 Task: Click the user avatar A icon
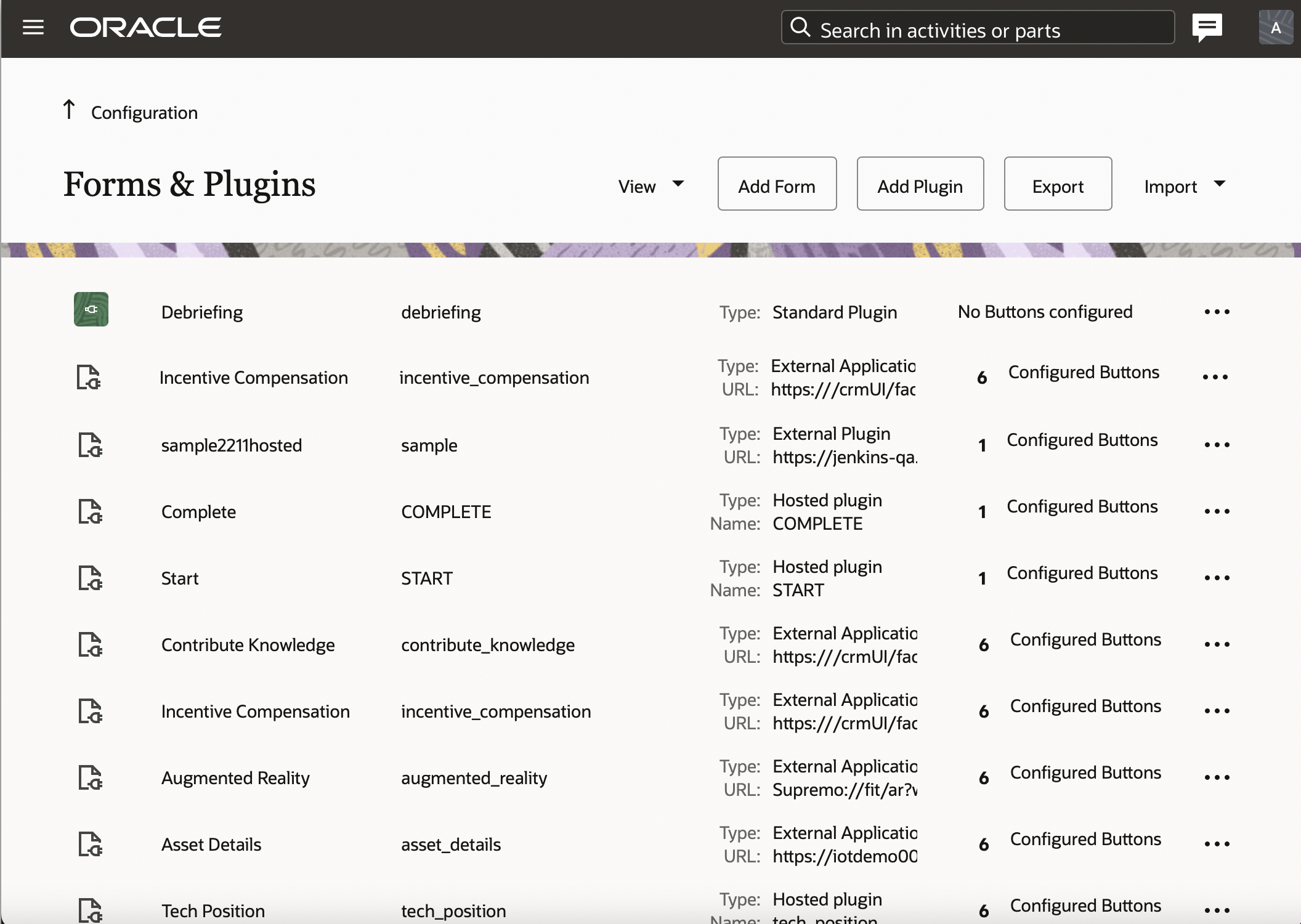[x=1275, y=28]
